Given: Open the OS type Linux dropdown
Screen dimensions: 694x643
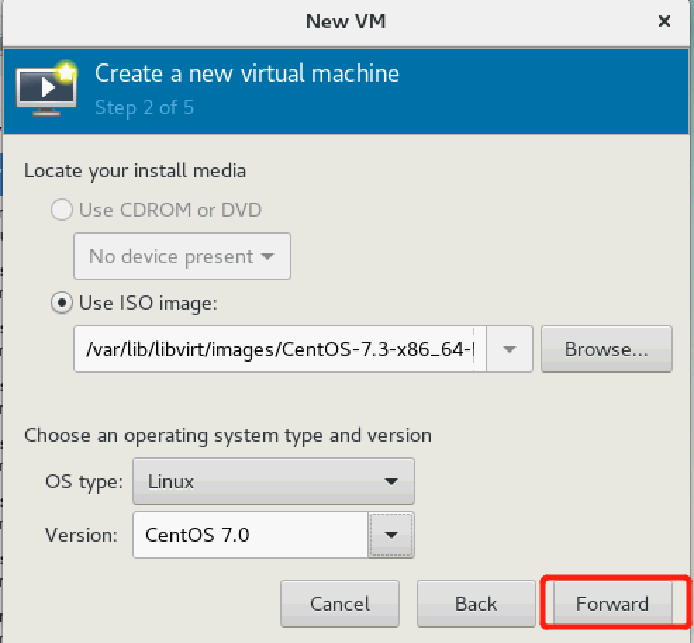Looking at the screenshot, I should 273,481.
